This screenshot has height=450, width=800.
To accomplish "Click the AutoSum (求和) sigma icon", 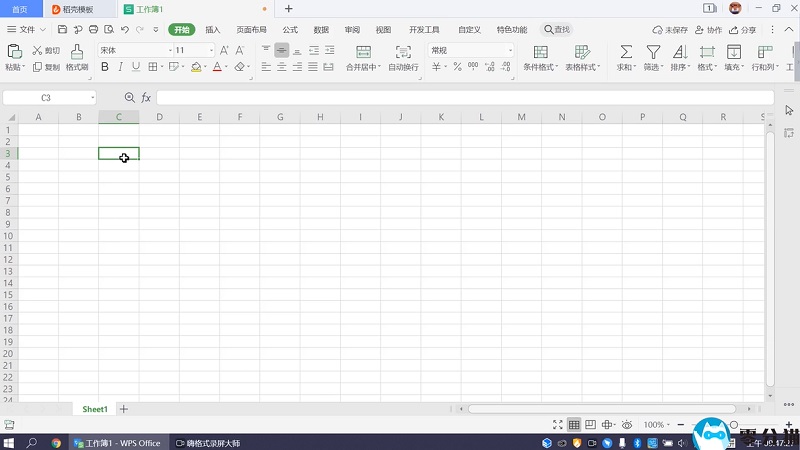I will 626,51.
